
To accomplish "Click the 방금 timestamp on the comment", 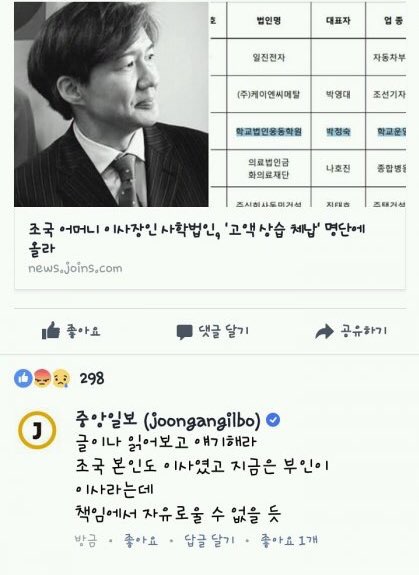I will 85,541.
